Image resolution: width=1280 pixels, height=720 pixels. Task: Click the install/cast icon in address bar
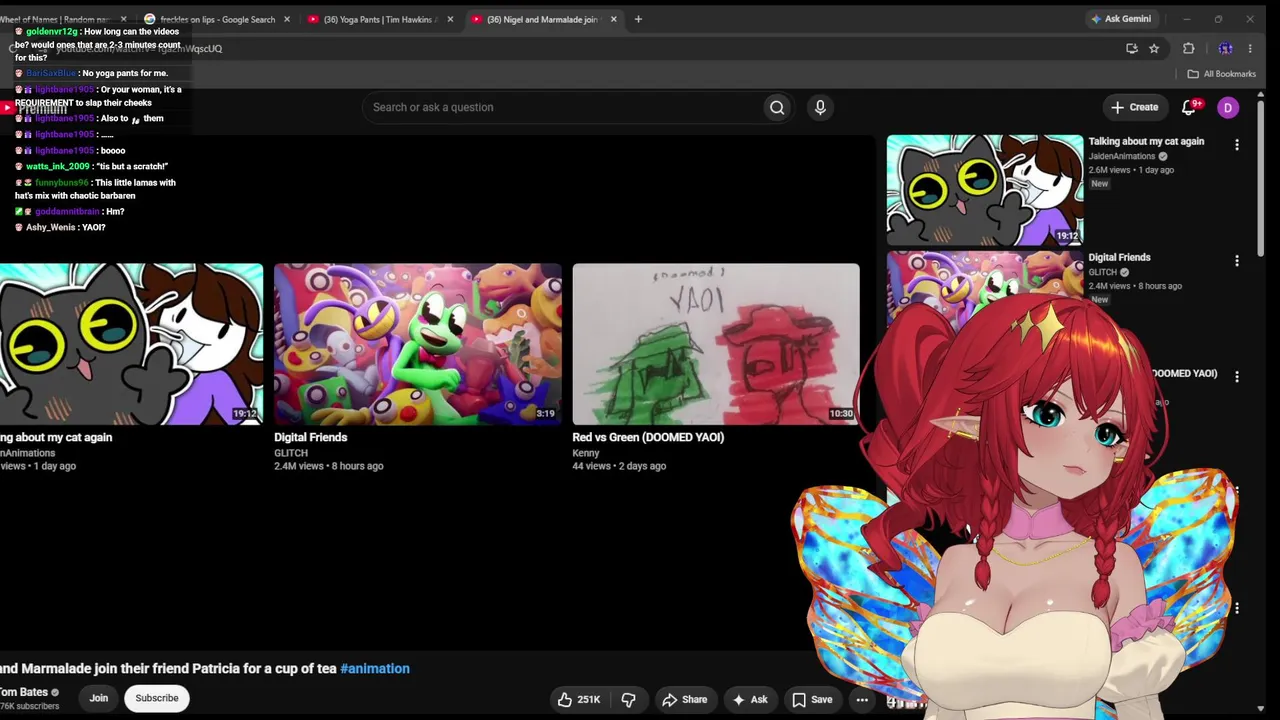(x=1131, y=48)
